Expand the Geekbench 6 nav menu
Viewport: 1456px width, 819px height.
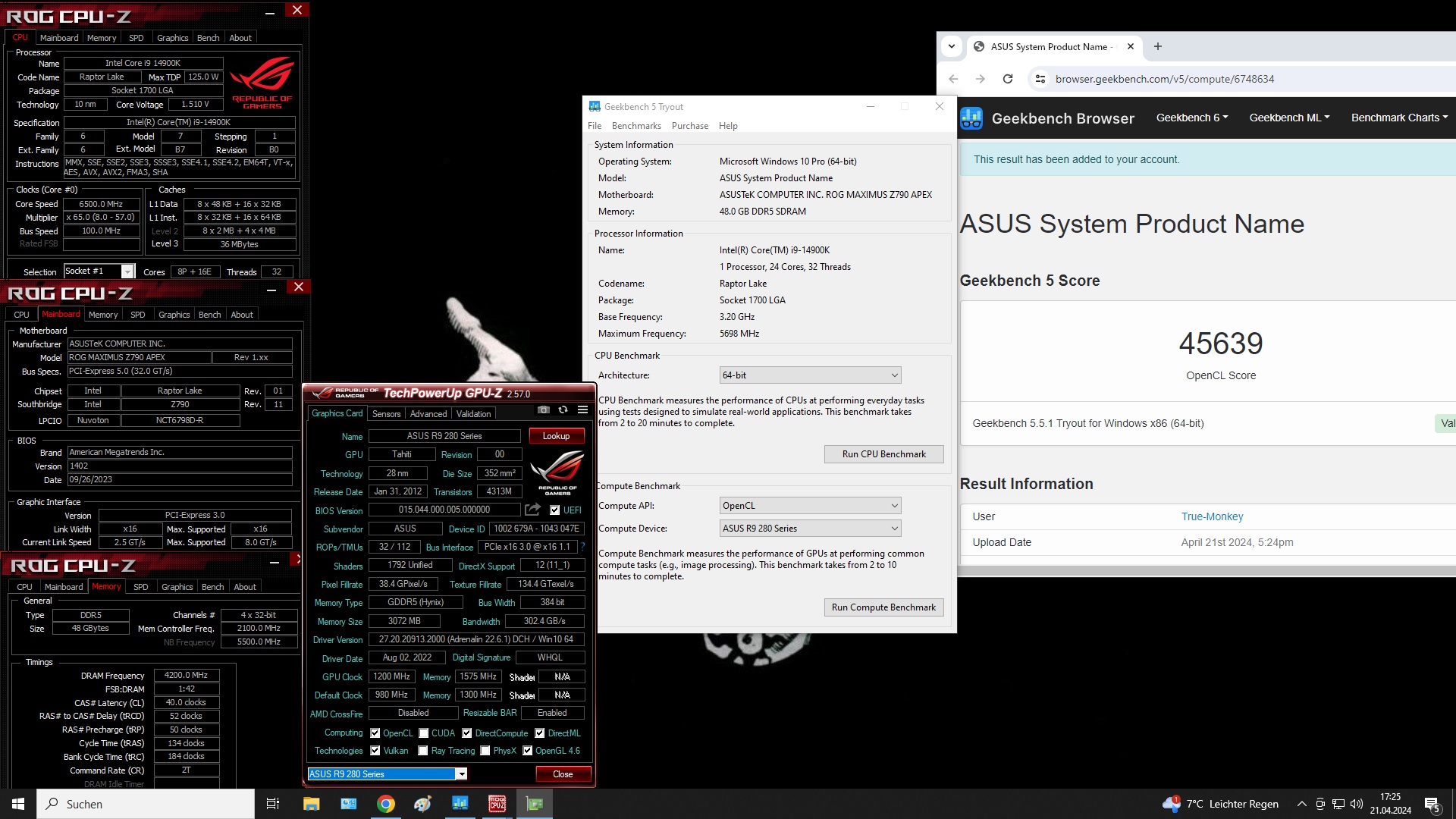coord(1192,118)
